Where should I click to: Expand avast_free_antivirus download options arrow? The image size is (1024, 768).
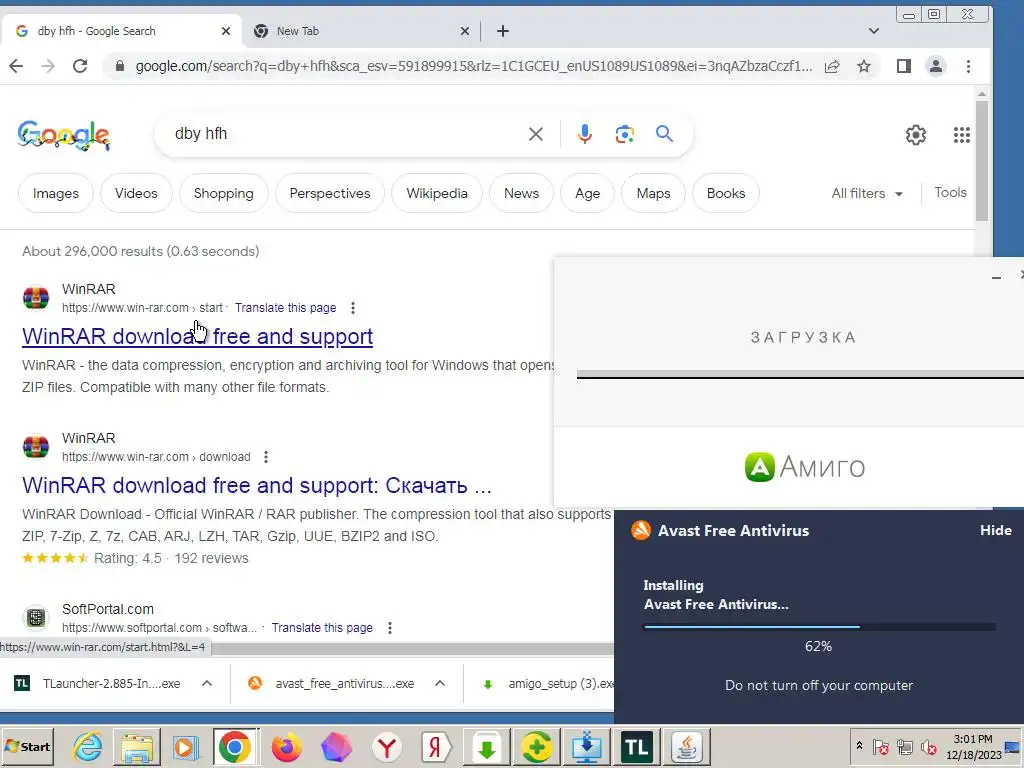click(x=440, y=683)
